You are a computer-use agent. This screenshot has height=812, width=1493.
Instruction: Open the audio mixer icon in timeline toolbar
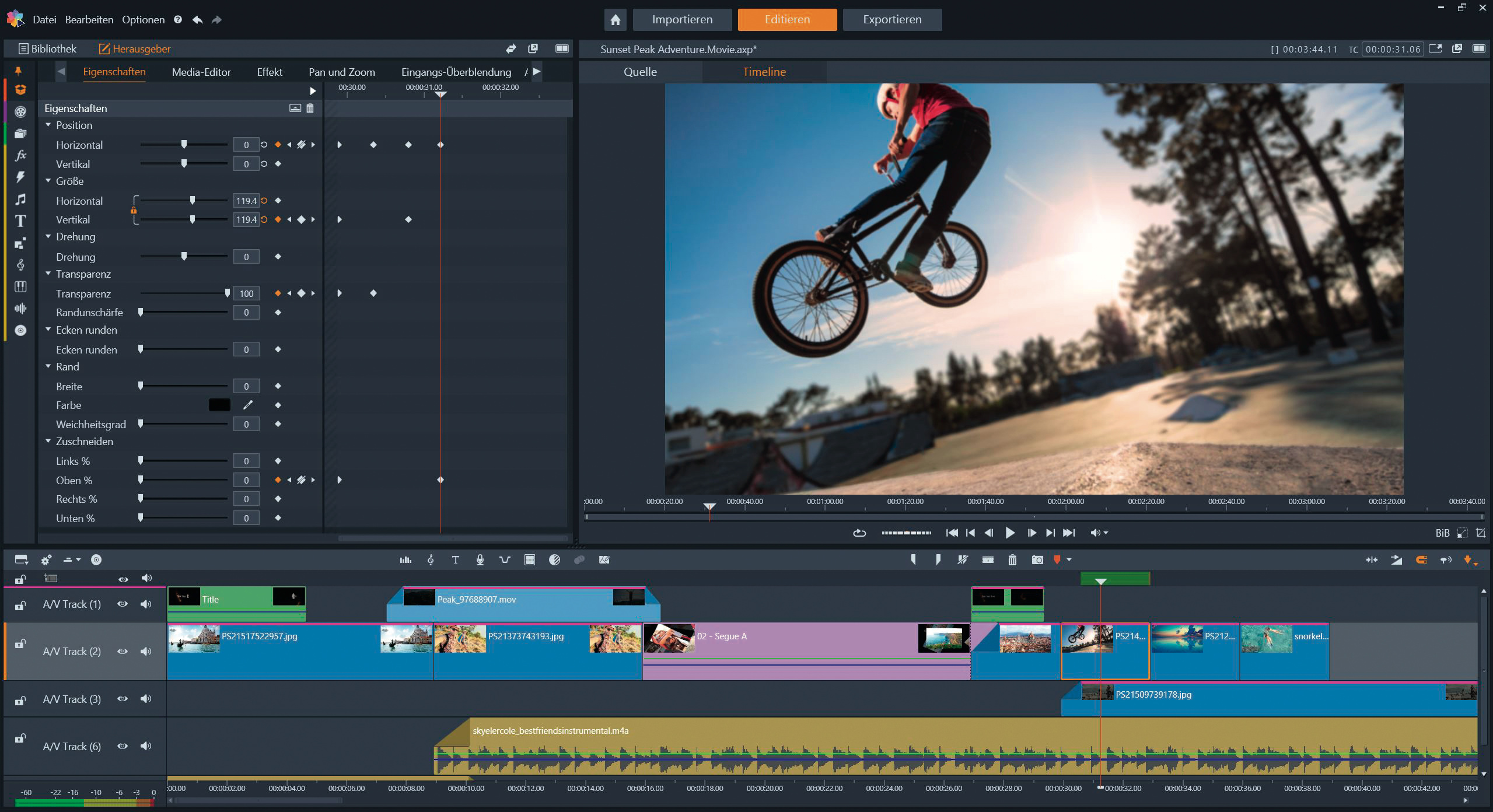tap(405, 560)
